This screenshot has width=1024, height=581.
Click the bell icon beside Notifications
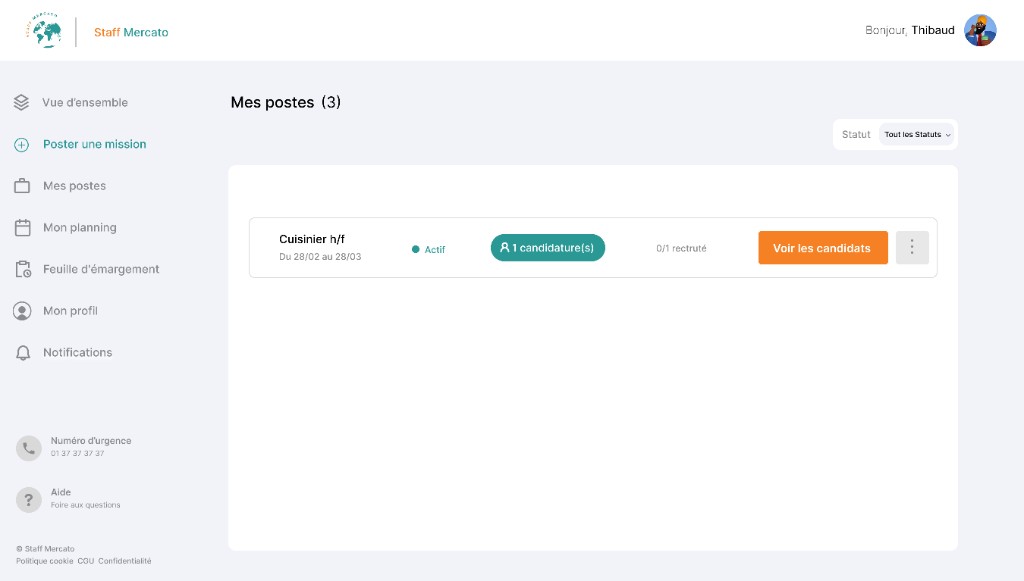point(23,353)
